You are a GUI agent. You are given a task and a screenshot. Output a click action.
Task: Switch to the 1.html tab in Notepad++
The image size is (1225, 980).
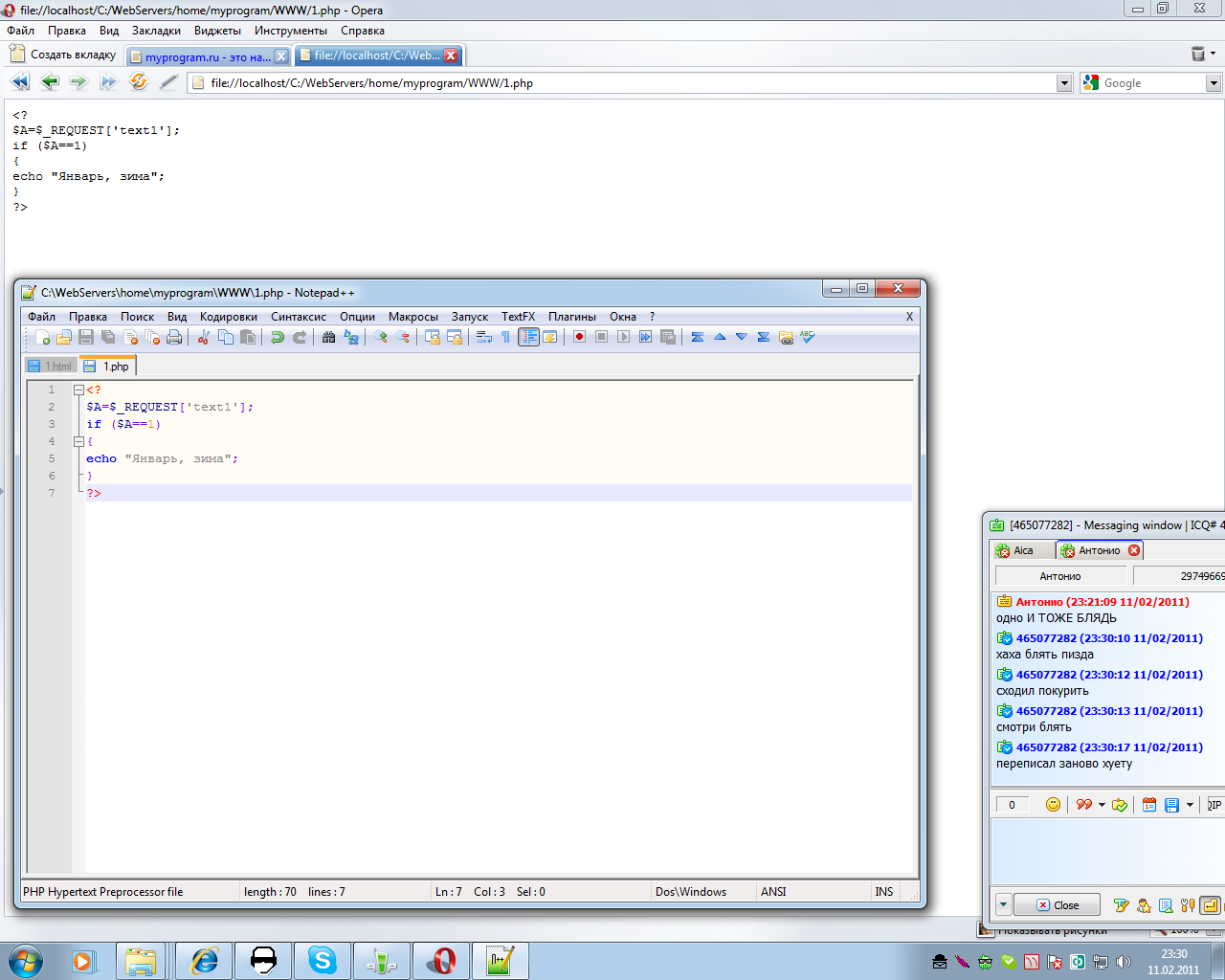[x=51, y=367]
